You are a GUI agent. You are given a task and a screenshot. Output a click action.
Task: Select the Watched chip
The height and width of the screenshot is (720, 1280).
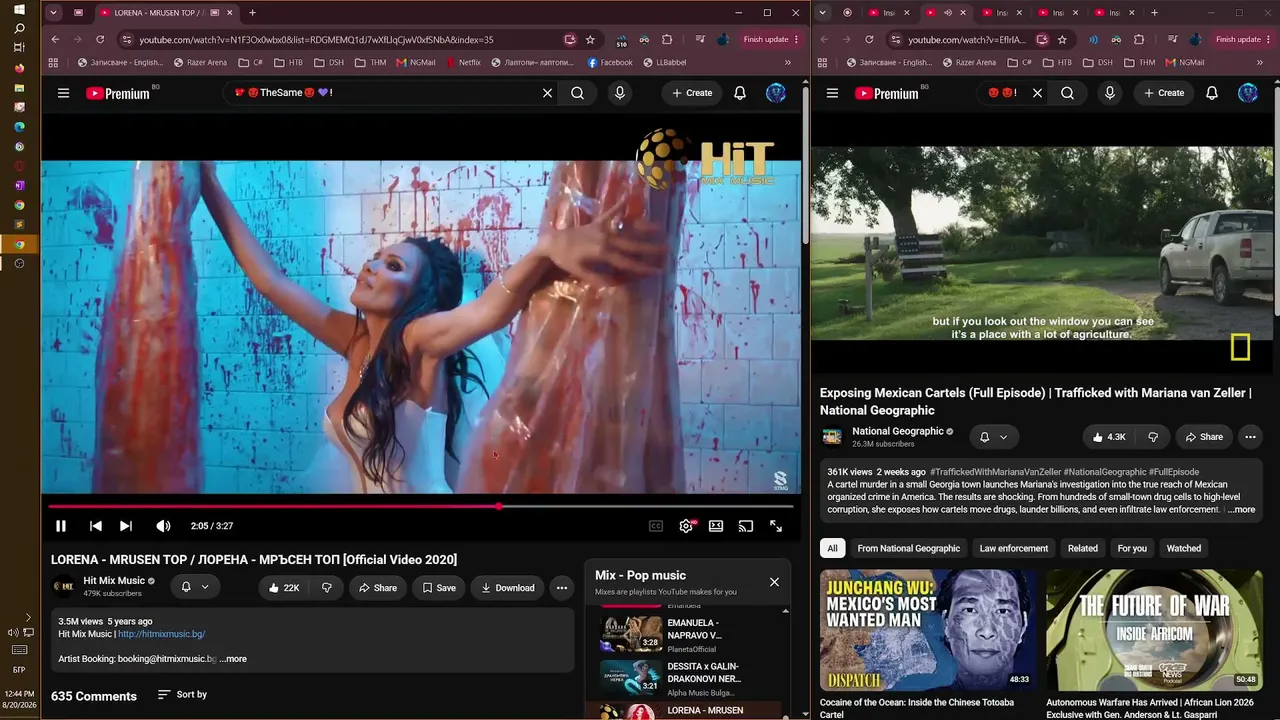tap(1184, 548)
